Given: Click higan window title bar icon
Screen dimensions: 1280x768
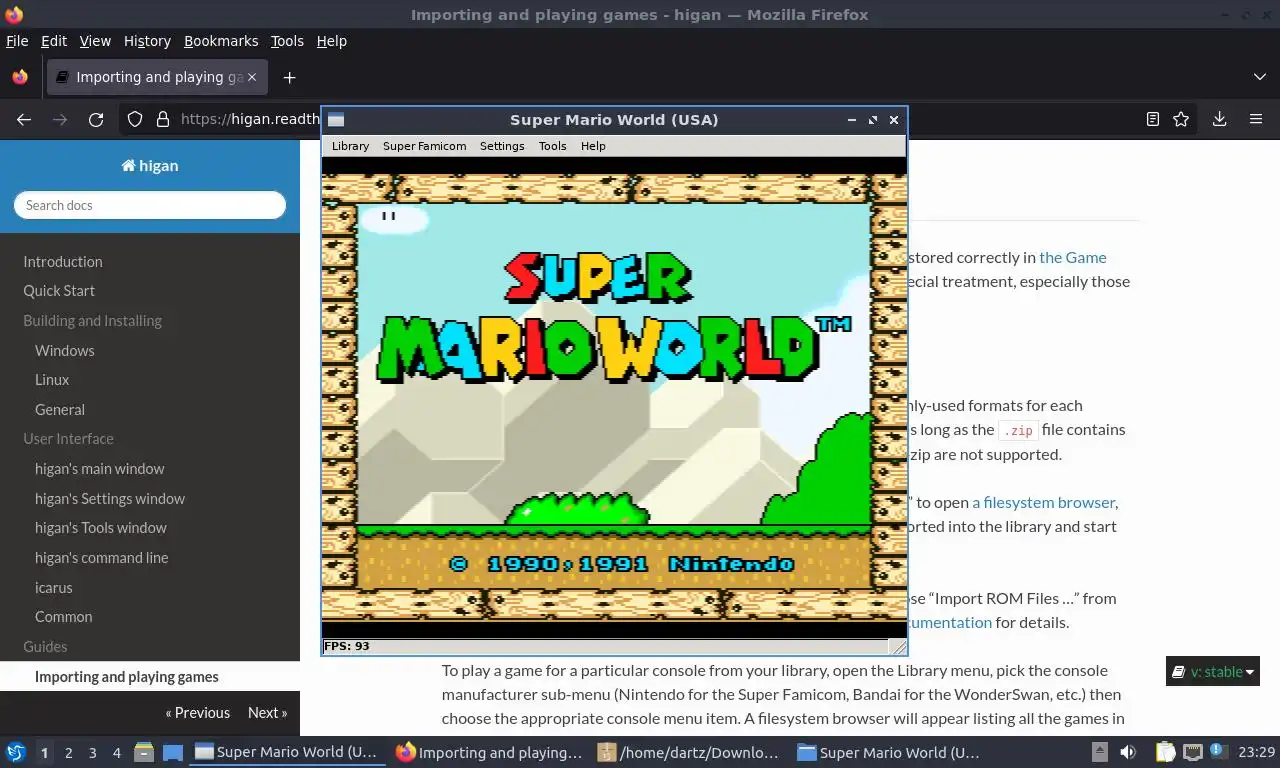Looking at the screenshot, I should coord(336,120).
